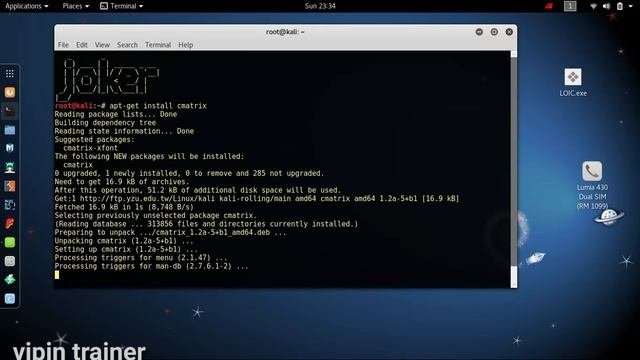Maximize the root@kali terminal window
The image size is (640, 360).
(494, 32)
